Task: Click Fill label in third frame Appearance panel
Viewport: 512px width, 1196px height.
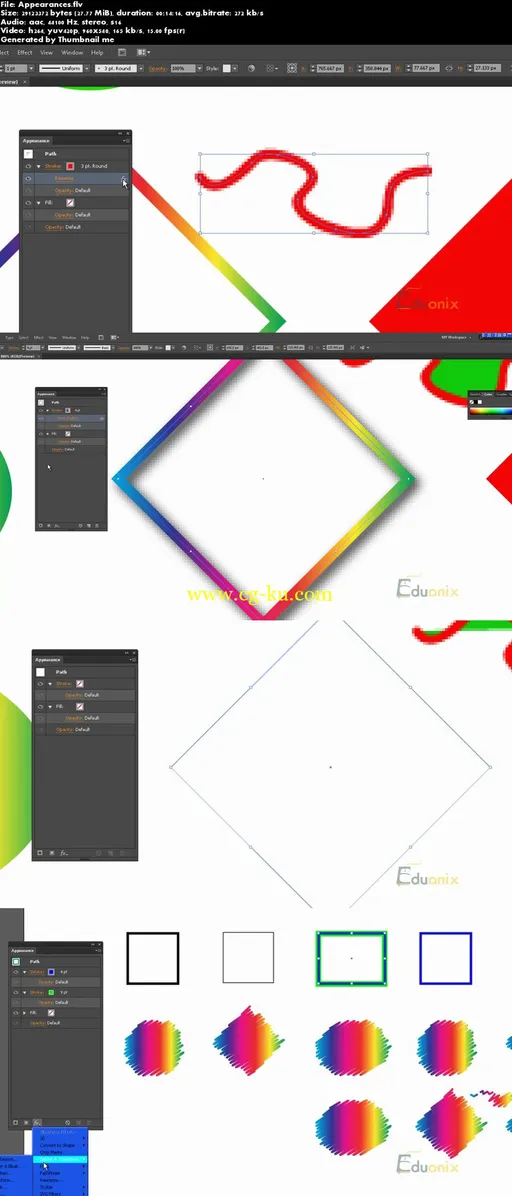Action: (x=60, y=706)
